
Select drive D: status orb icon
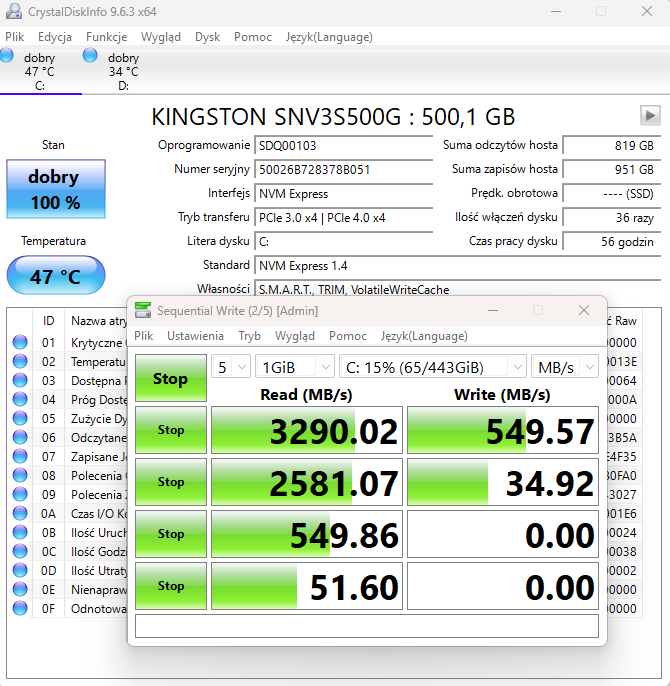91,56
